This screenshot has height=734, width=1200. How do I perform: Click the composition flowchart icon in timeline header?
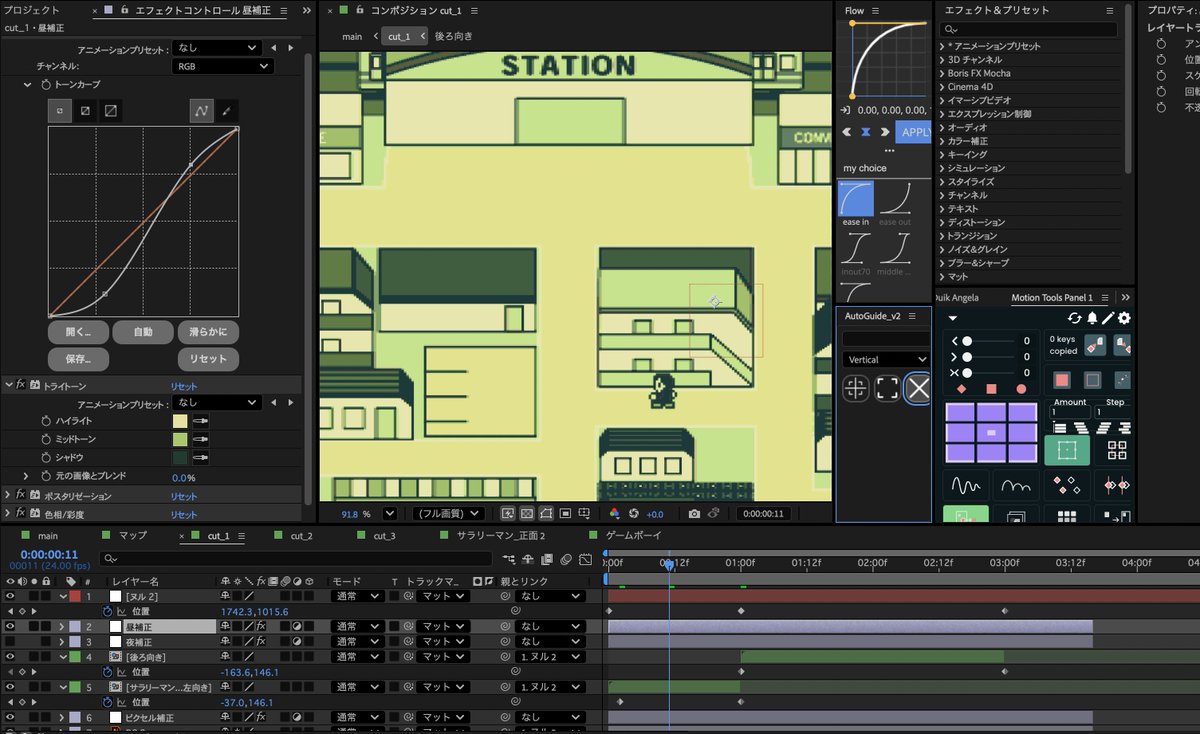pos(510,559)
